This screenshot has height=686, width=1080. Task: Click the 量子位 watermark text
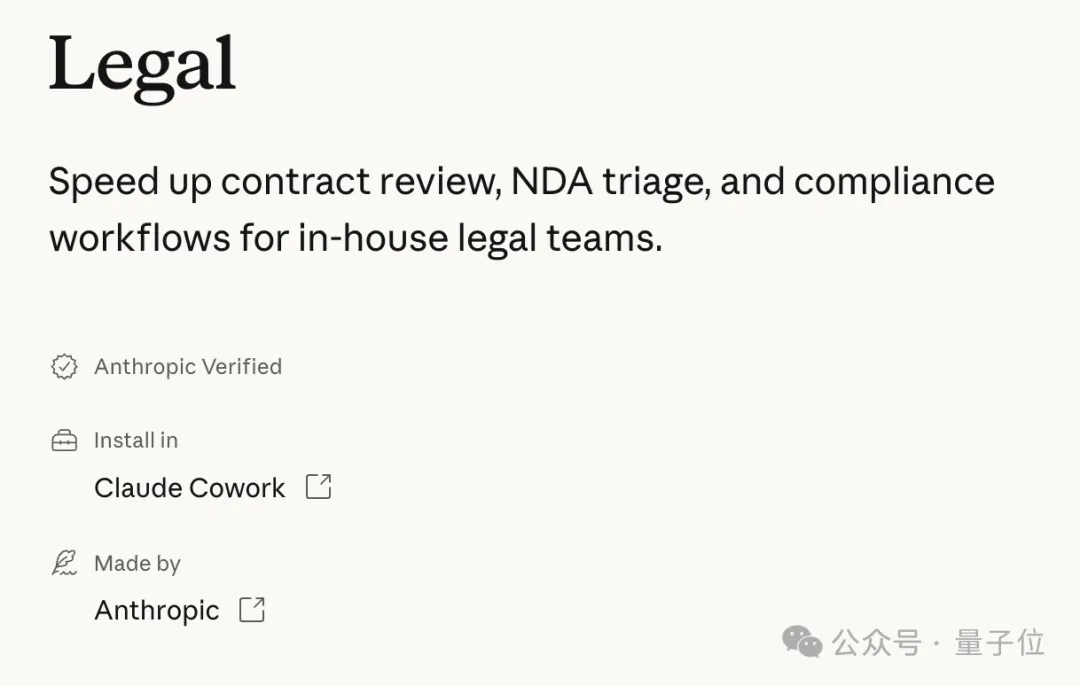[x=999, y=642]
